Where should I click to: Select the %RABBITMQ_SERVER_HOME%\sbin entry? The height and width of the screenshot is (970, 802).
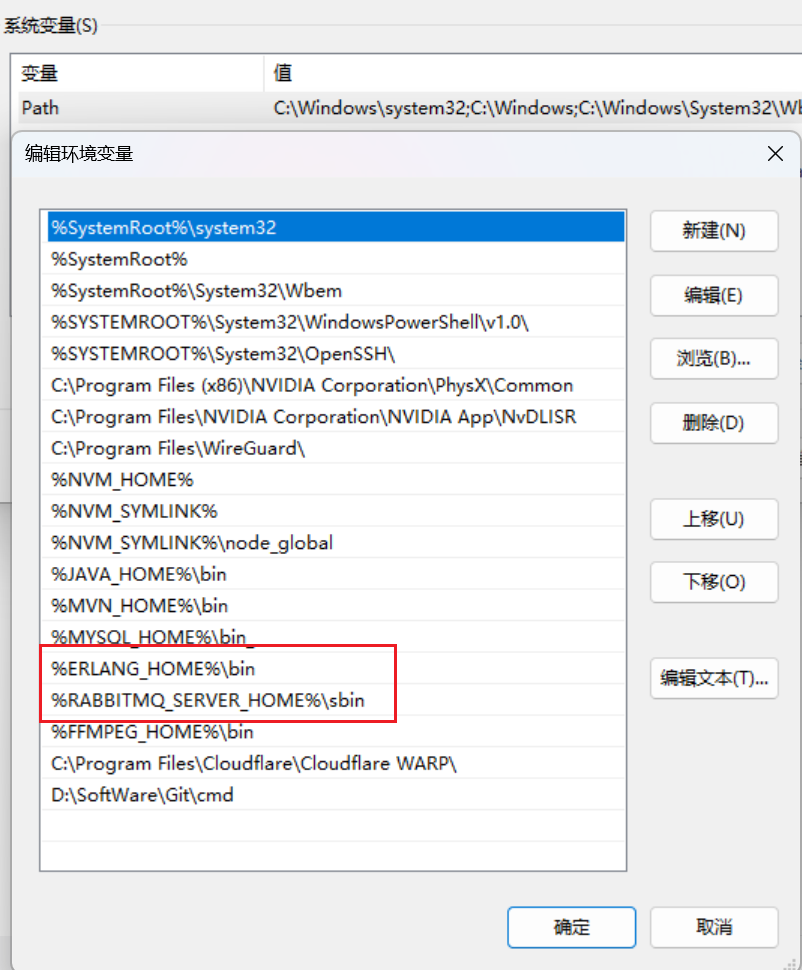coord(208,700)
